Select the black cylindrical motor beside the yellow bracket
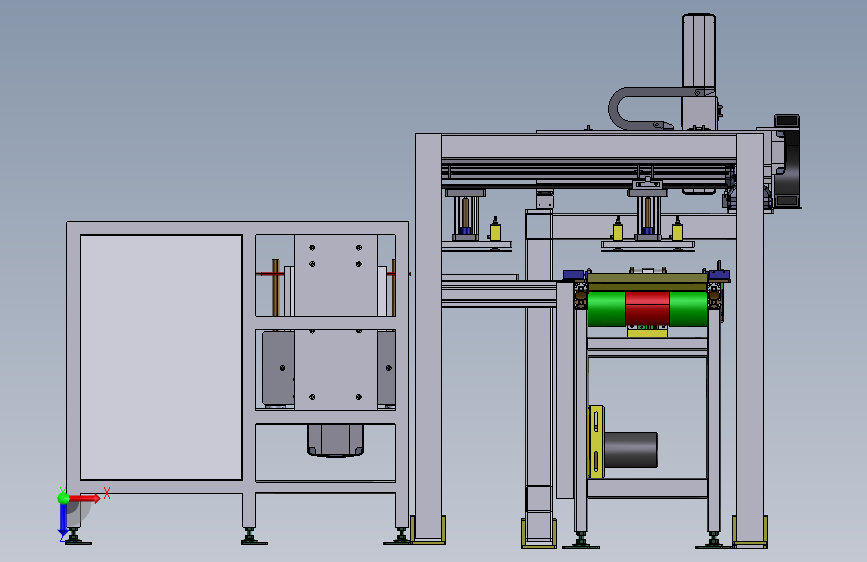Viewport: 867px width, 562px height. (x=631, y=450)
